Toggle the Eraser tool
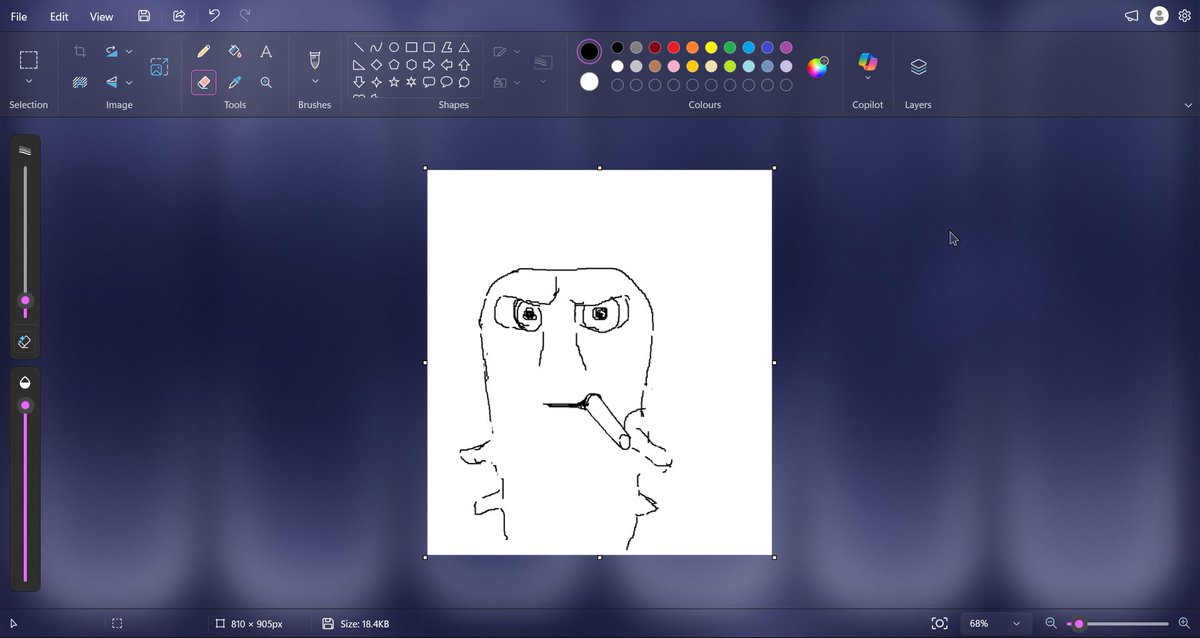This screenshot has height=638, width=1200. click(x=204, y=82)
